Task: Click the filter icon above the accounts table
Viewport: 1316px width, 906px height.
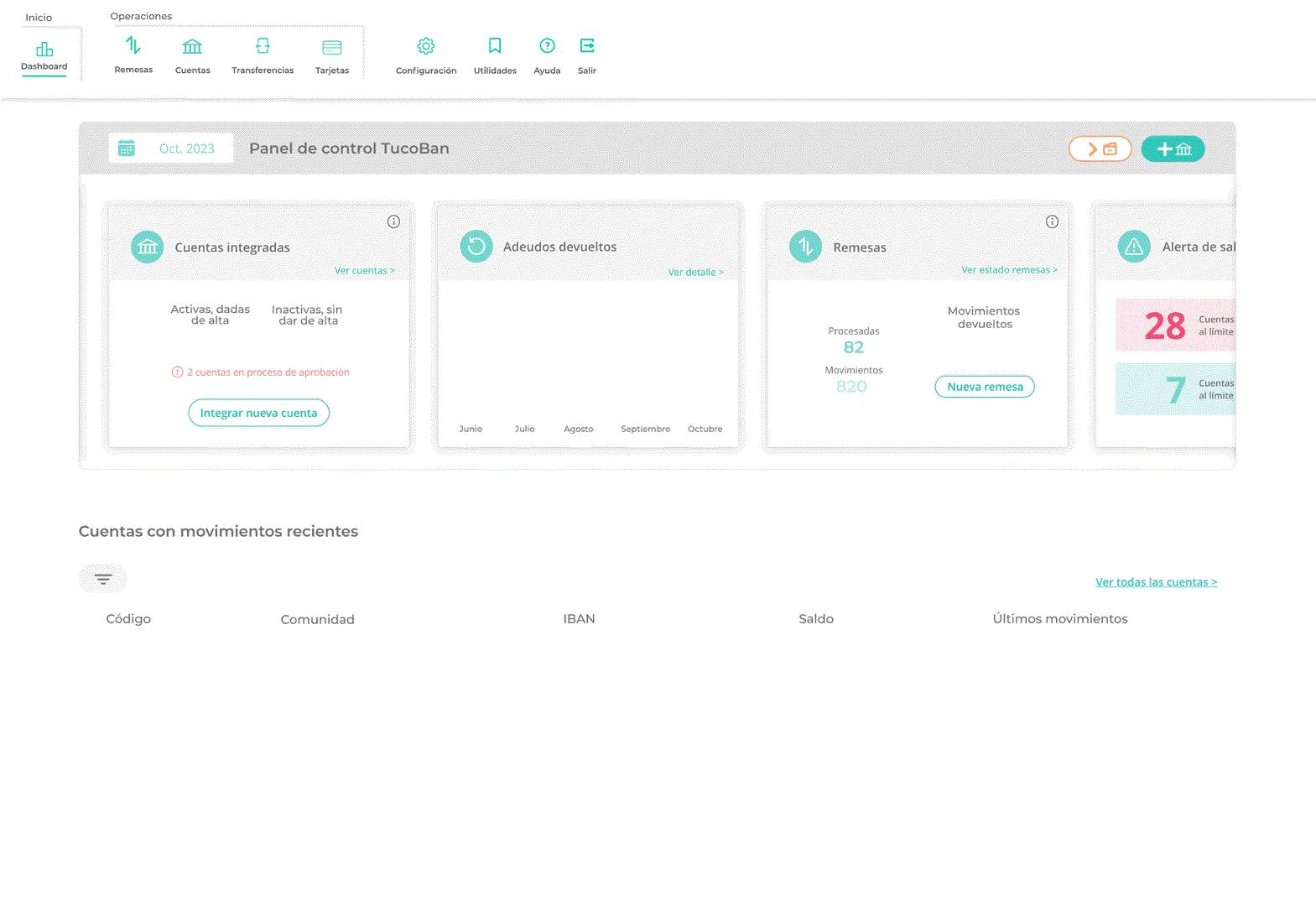Action: click(x=103, y=579)
